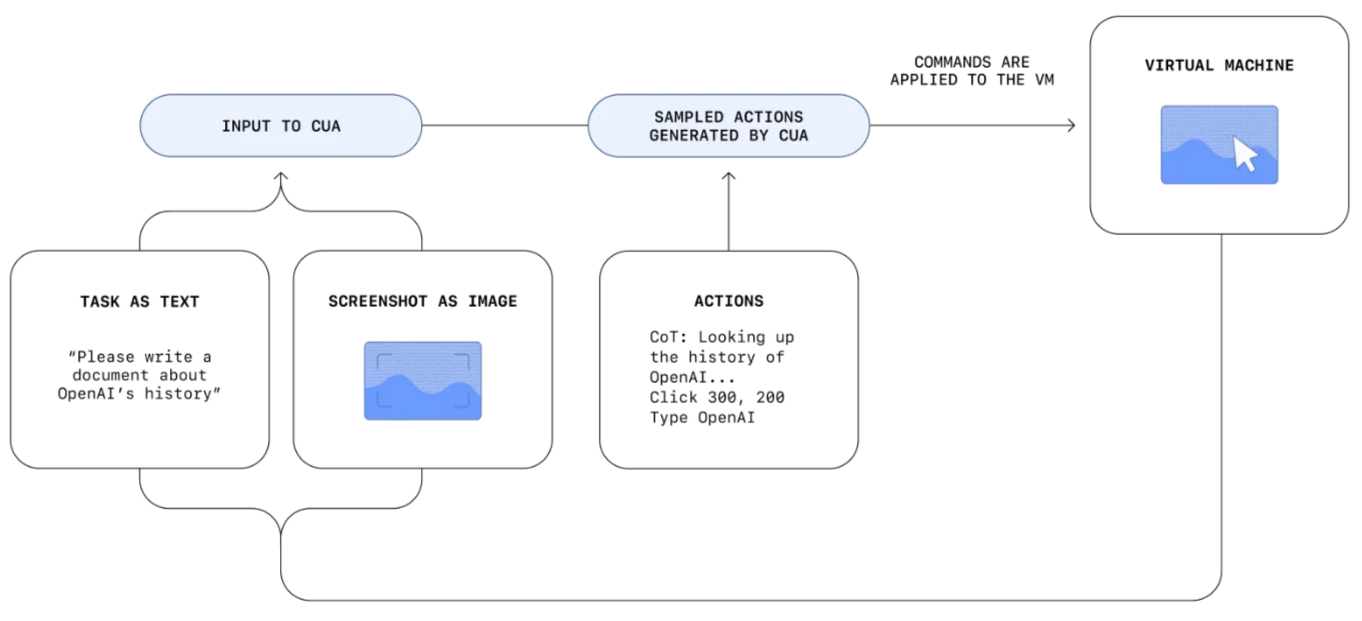Image resolution: width=1362 pixels, height=621 pixels.
Task: Click the quoted OpenAI's history task text
Action: (140, 375)
